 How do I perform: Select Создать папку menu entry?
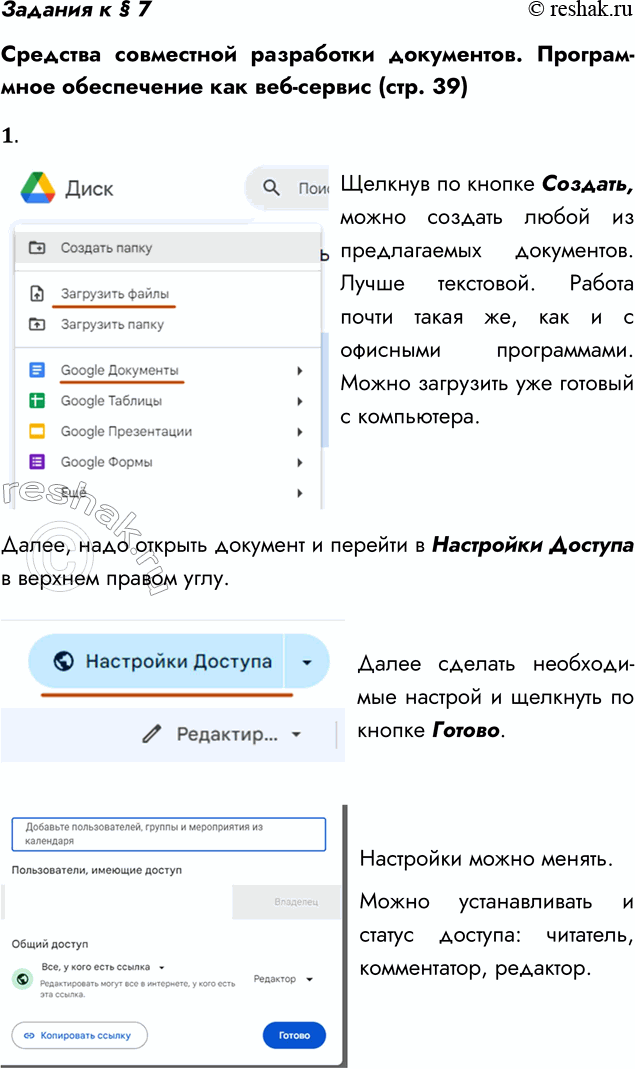coord(168,247)
